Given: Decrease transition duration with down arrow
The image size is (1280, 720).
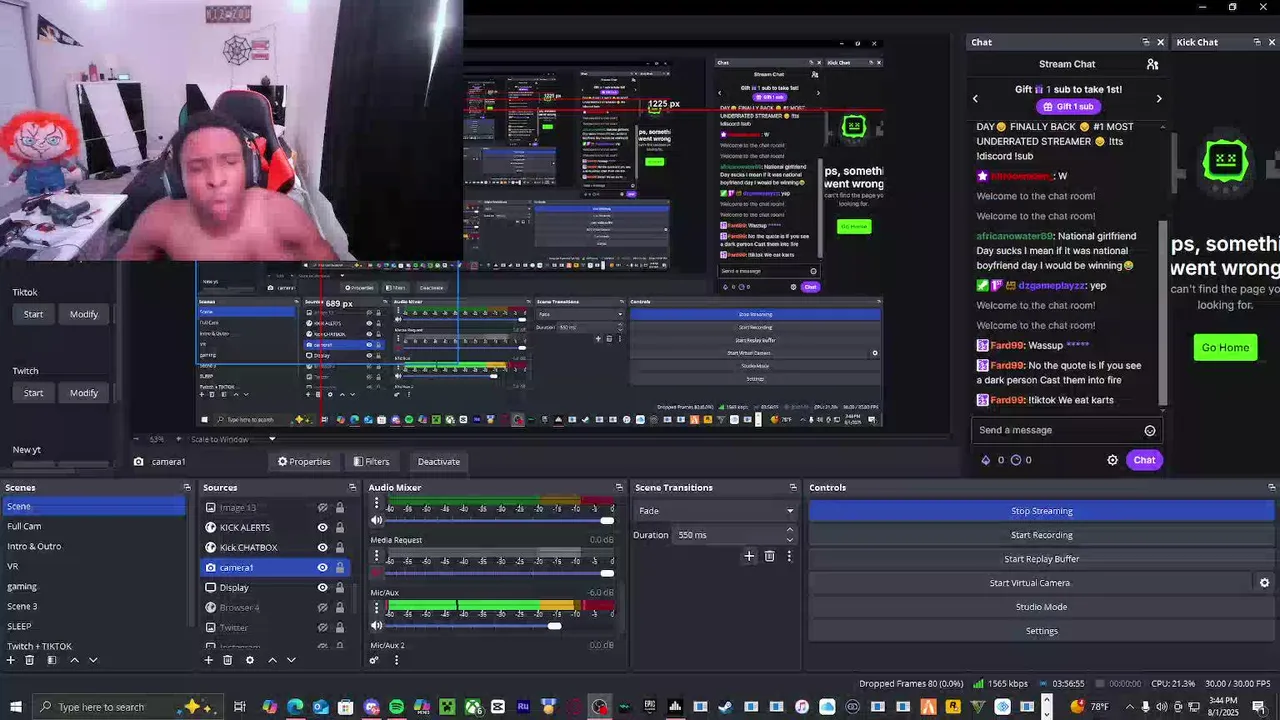Looking at the screenshot, I should 790,540.
